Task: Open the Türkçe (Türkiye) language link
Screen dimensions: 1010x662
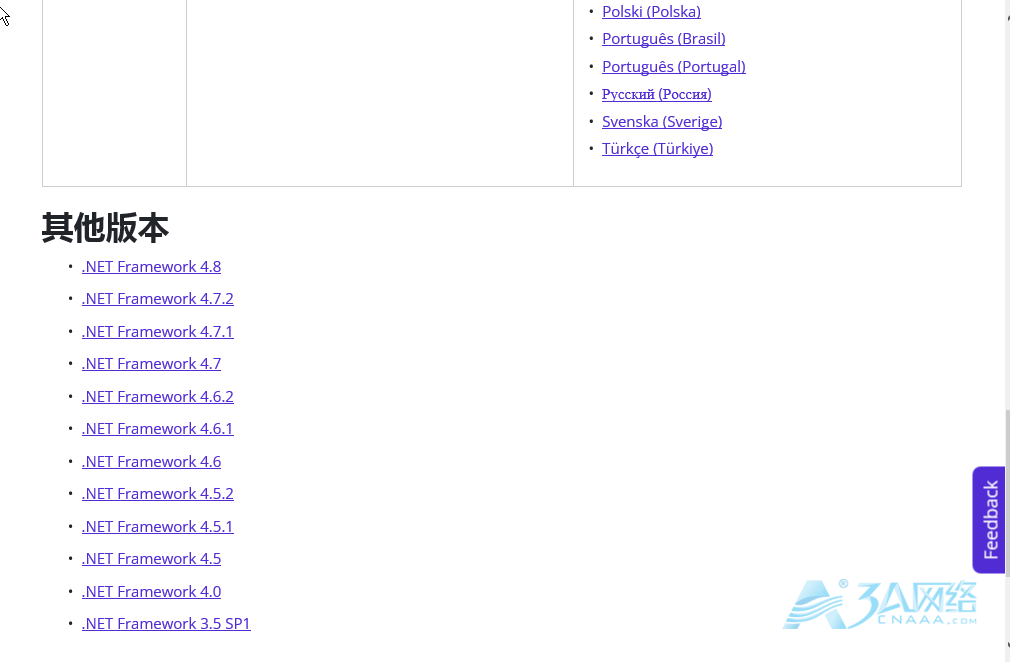Action: 658,149
